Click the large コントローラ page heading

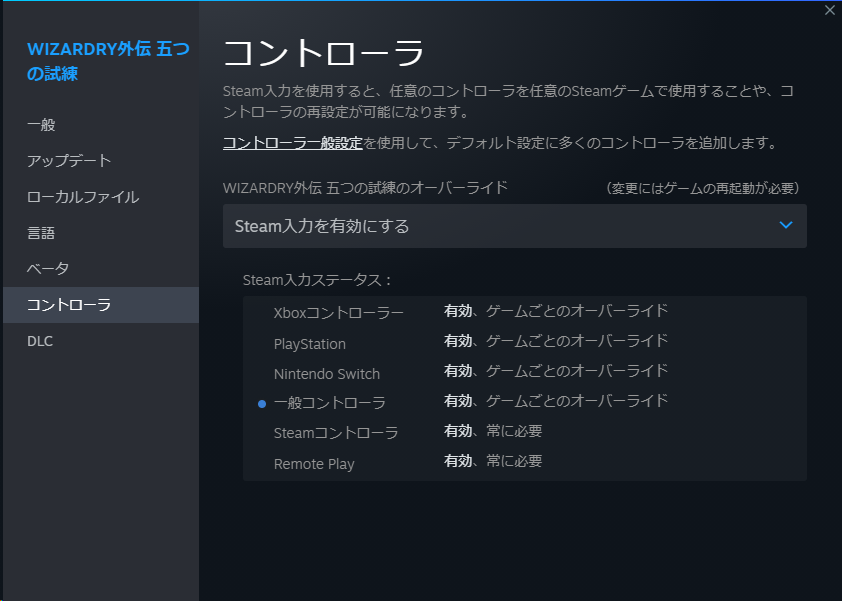click(324, 53)
